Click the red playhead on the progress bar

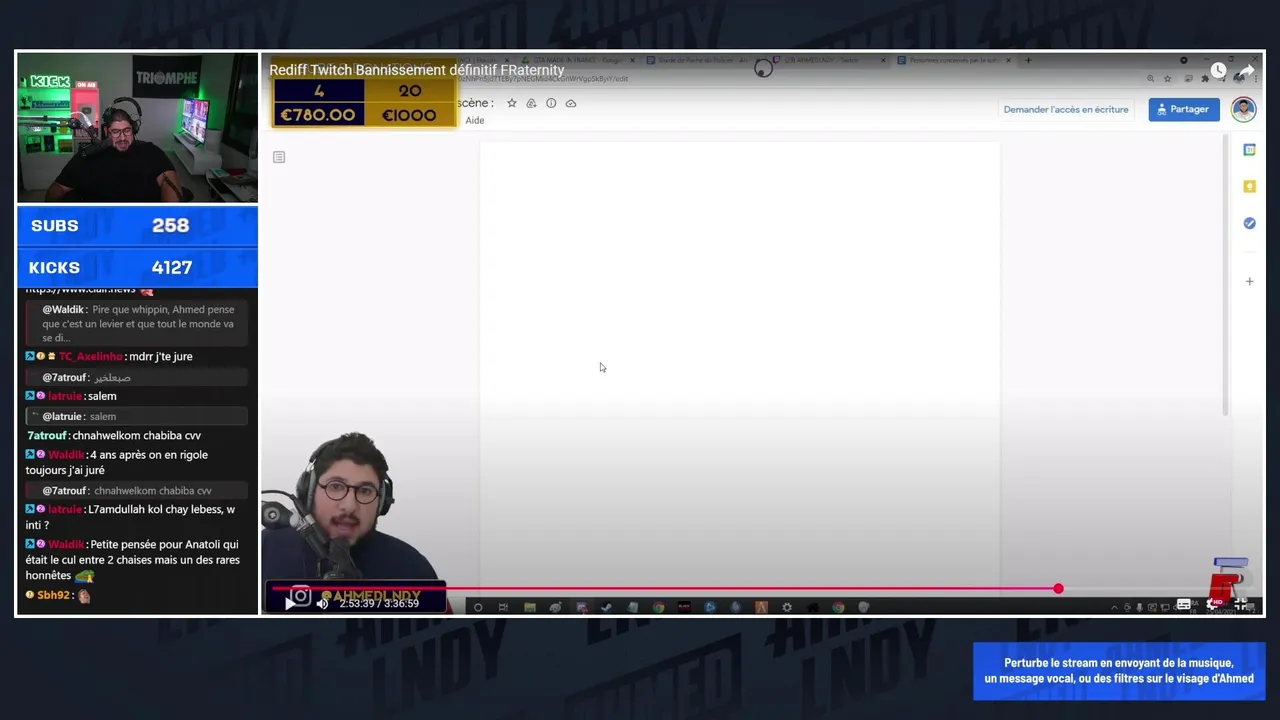(1058, 589)
